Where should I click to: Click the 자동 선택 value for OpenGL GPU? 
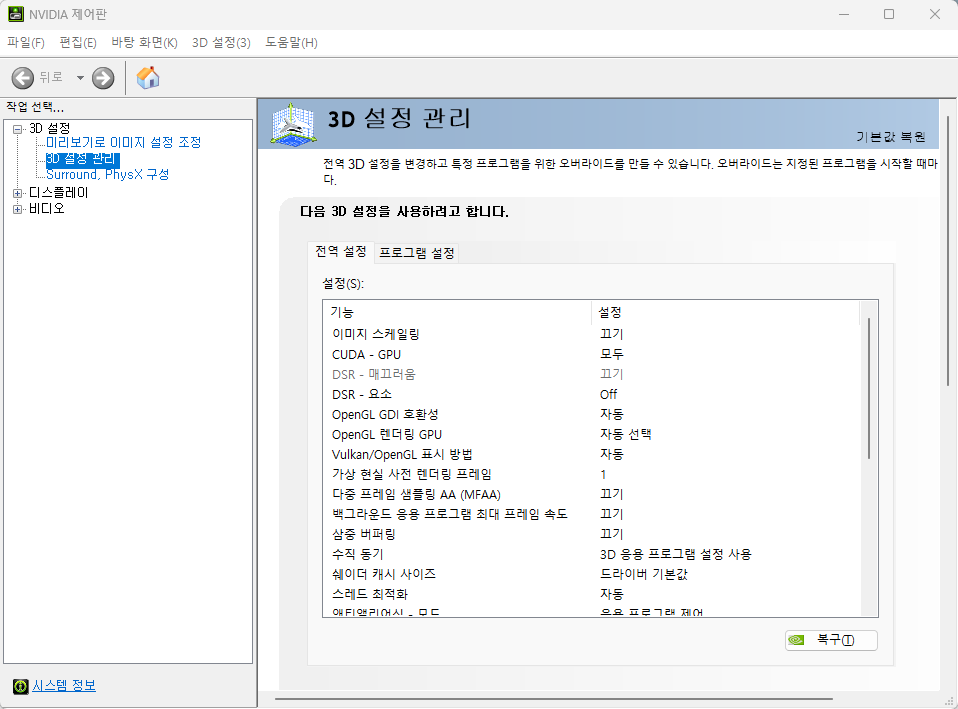(x=626, y=435)
